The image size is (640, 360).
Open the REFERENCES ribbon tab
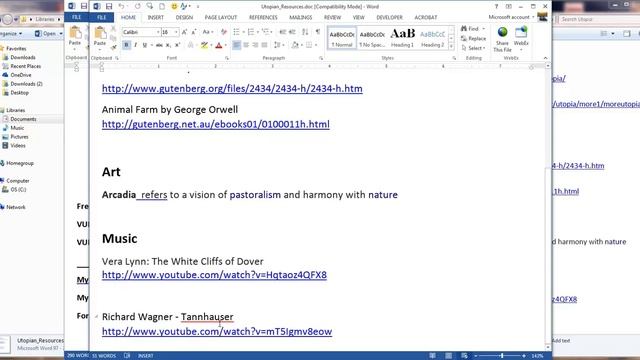click(x=263, y=18)
